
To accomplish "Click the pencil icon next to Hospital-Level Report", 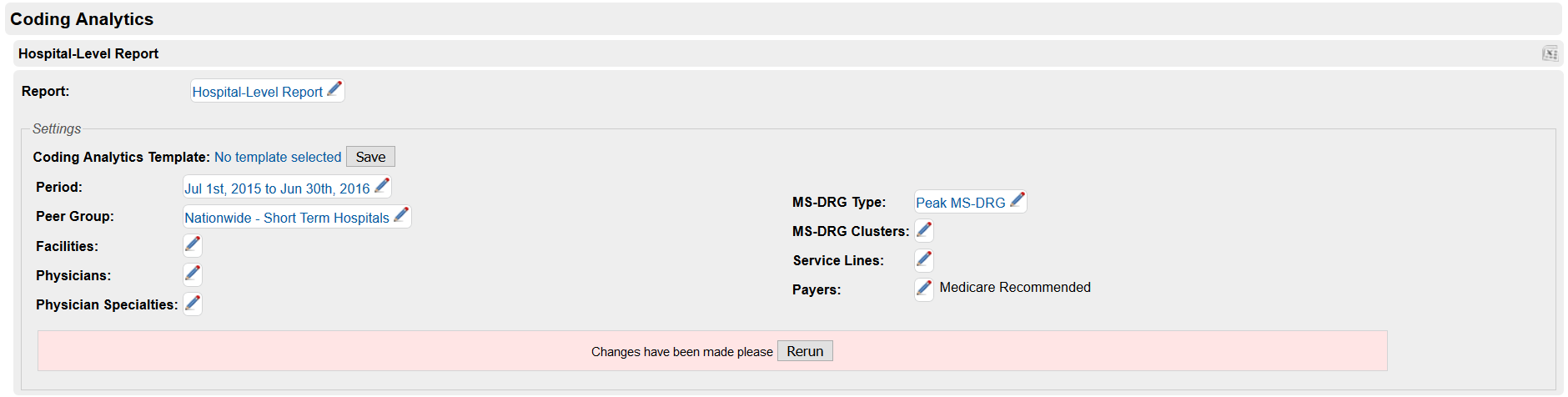I will [334, 88].
